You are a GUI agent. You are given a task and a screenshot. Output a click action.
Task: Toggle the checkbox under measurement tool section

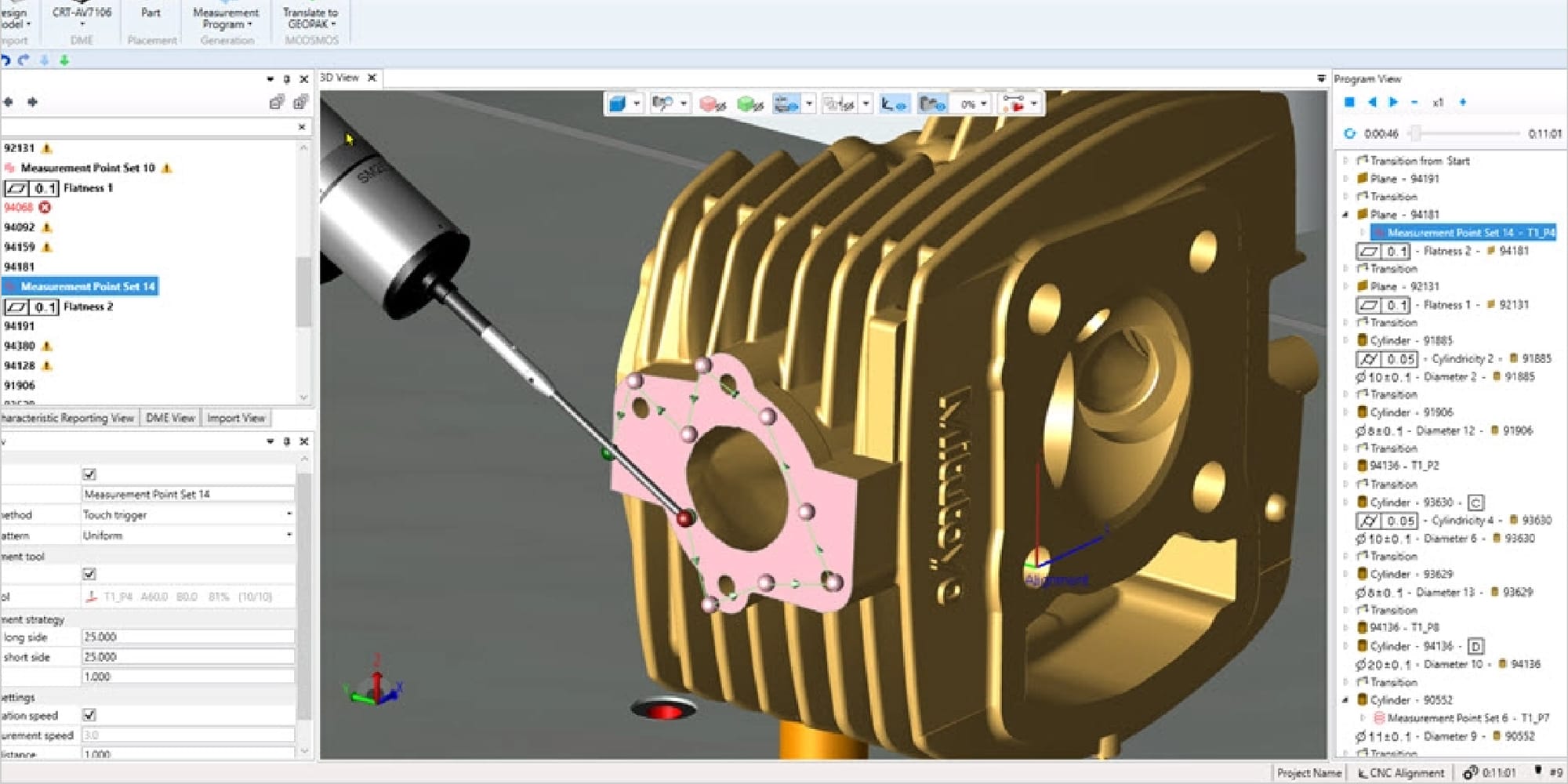pos(89,574)
